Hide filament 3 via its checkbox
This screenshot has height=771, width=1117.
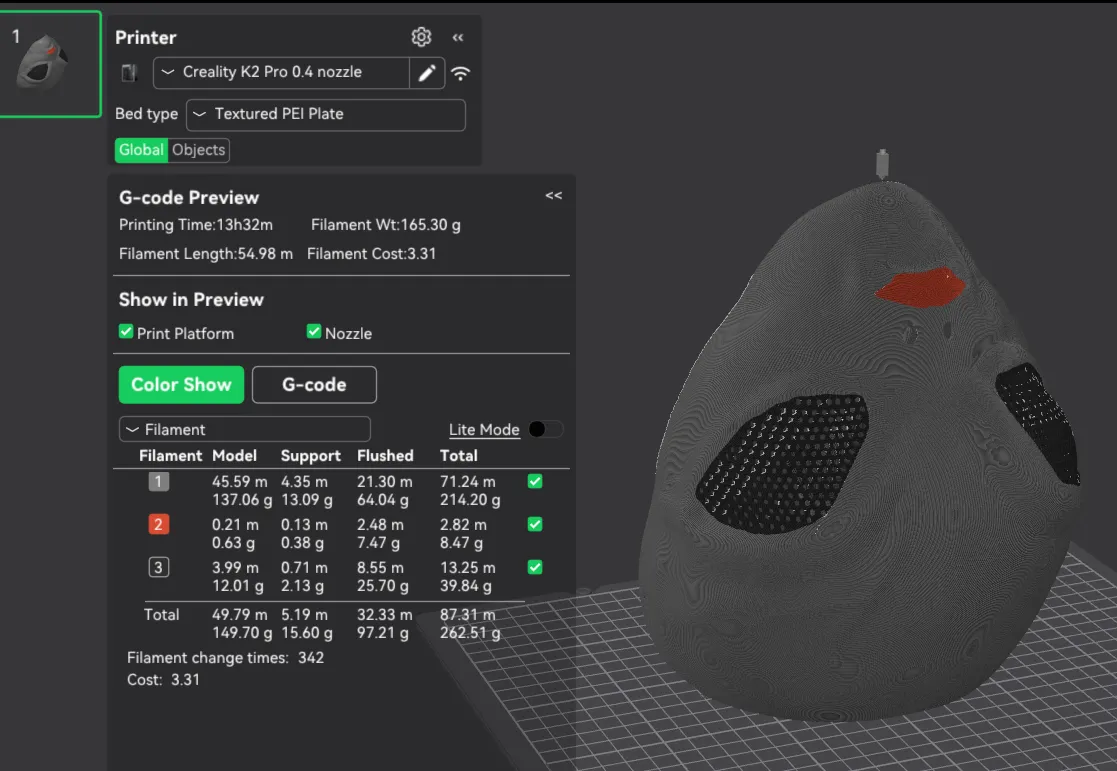coord(535,567)
